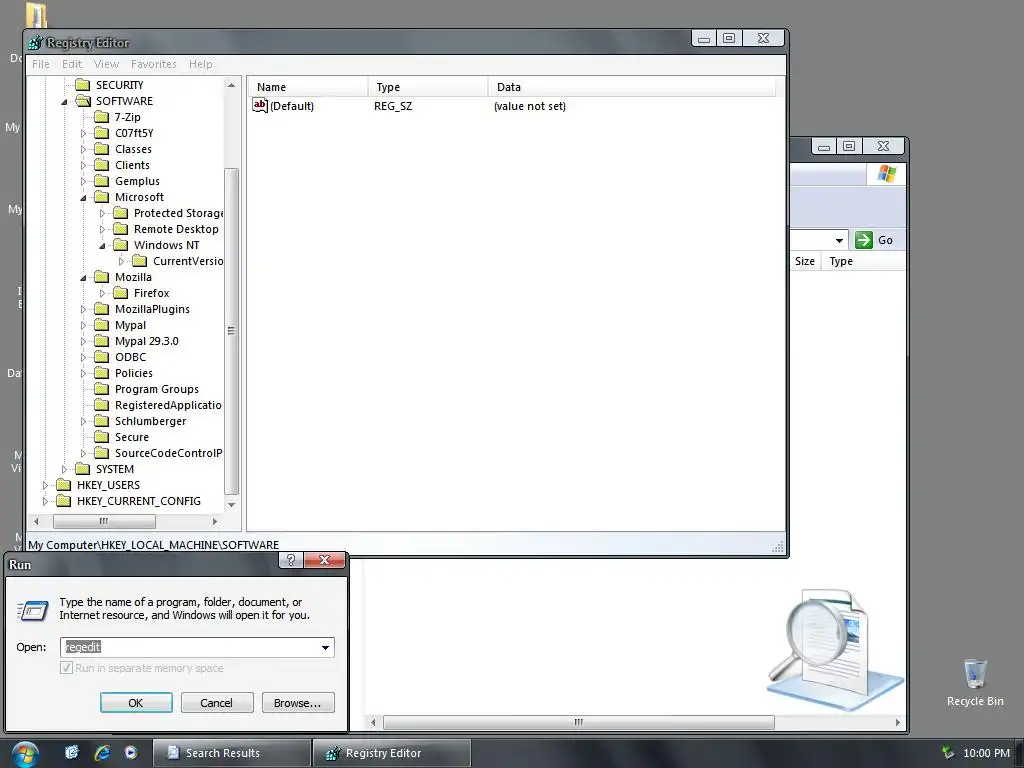1024x768 pixels.
Task: Click the Size column header in Search Results
Action: point(805,261)
